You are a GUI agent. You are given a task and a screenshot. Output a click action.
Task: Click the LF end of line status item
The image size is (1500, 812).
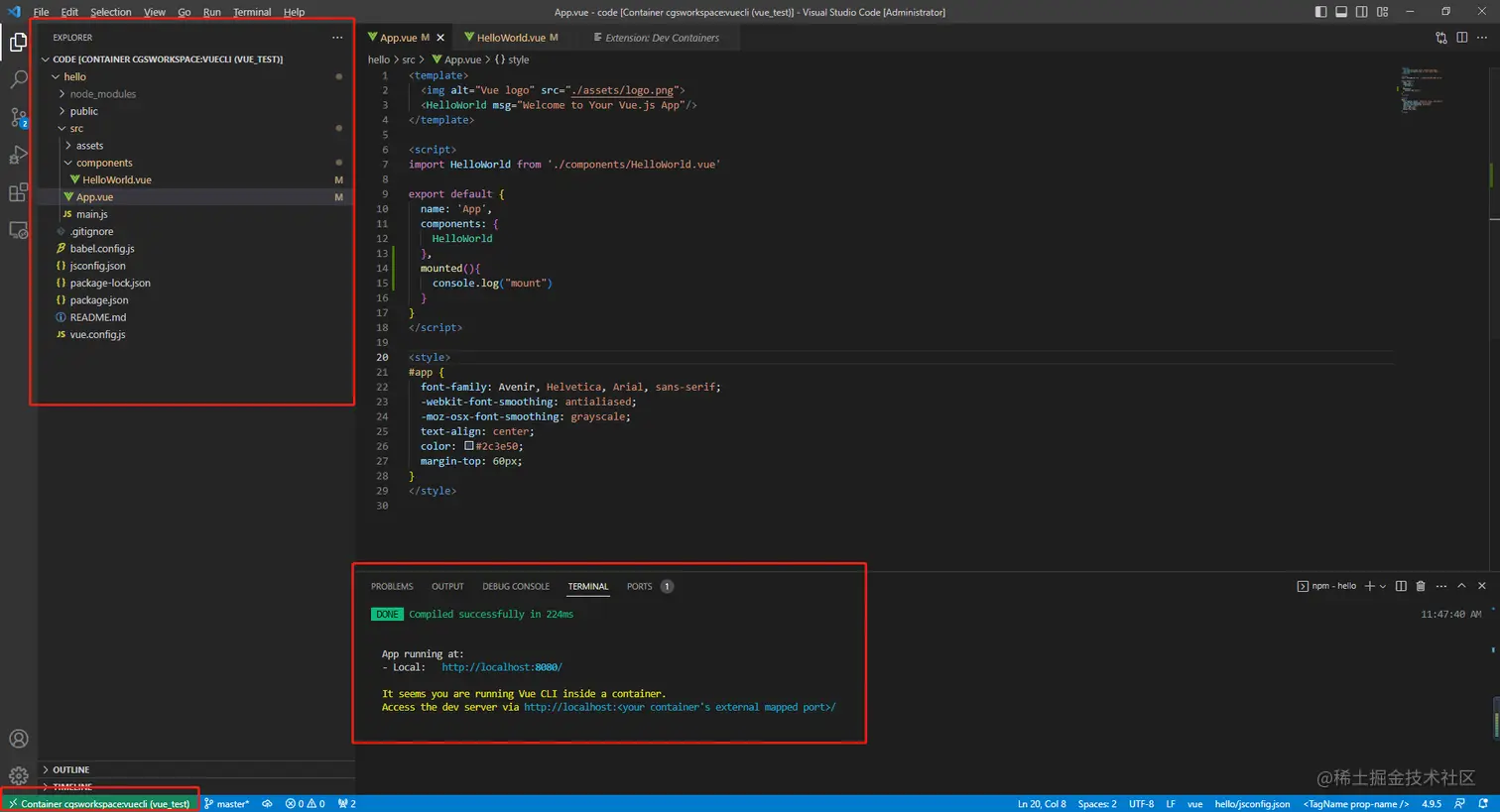click(x=1171, y=803)
